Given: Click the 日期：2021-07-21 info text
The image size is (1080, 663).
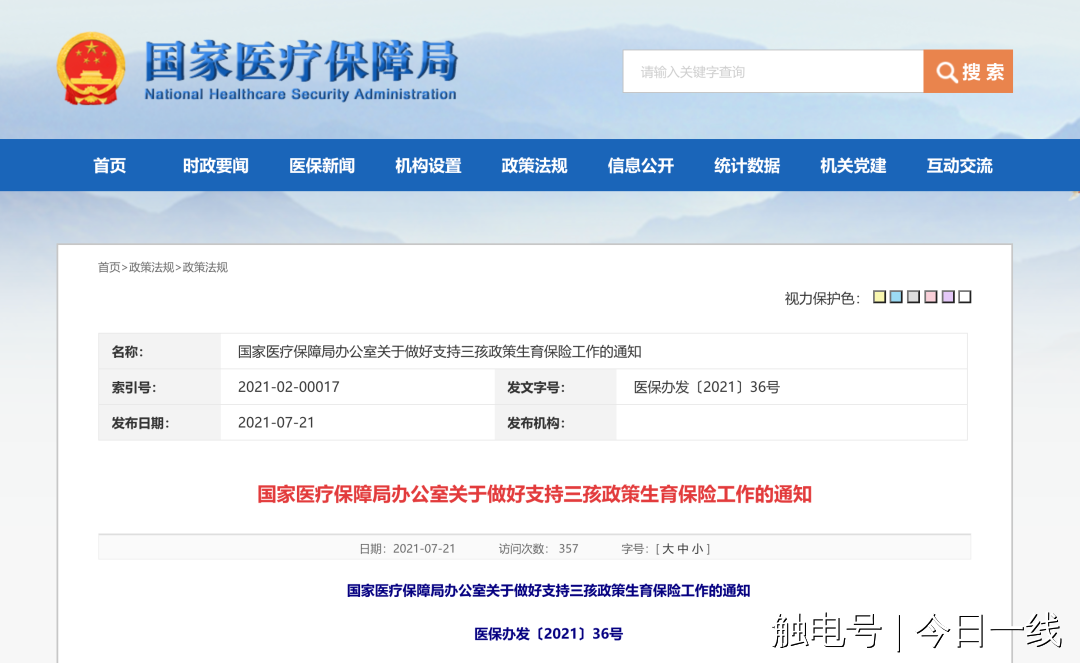Looking at the screenshot, I should click(407, 549).
